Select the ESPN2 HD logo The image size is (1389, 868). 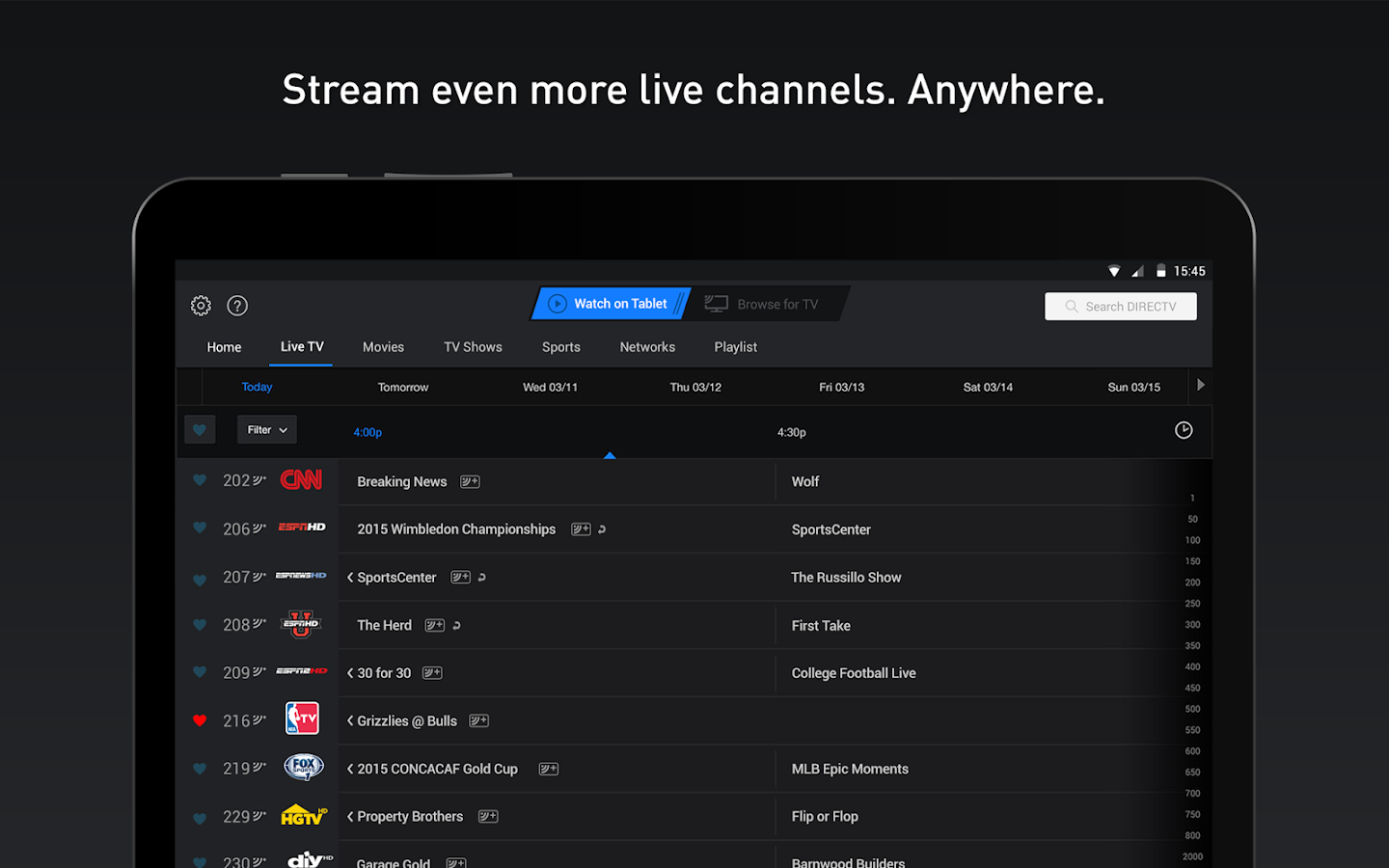(302, 670)
